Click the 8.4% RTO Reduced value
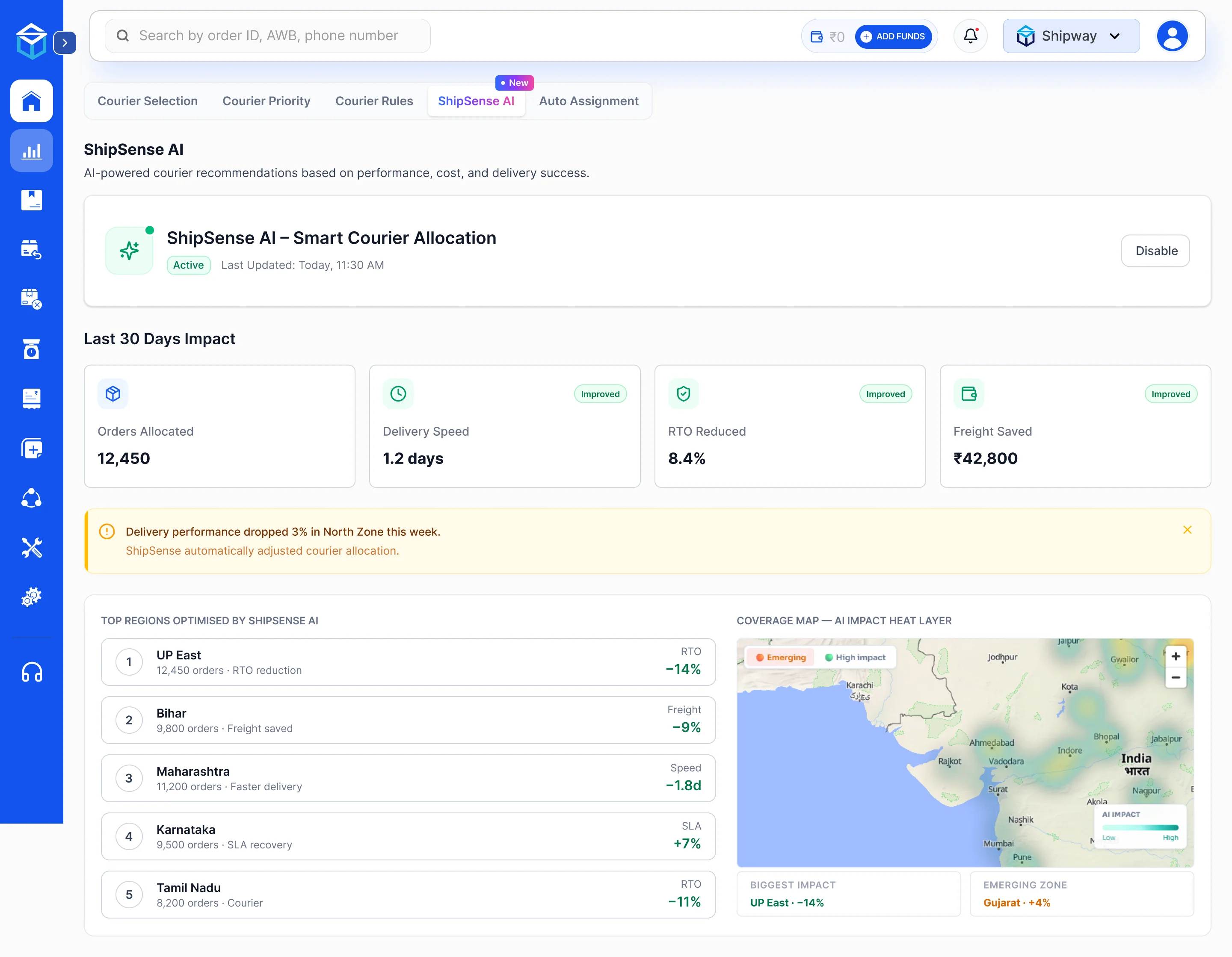Viewport: 1232px width, 957px height. [687, 458]
